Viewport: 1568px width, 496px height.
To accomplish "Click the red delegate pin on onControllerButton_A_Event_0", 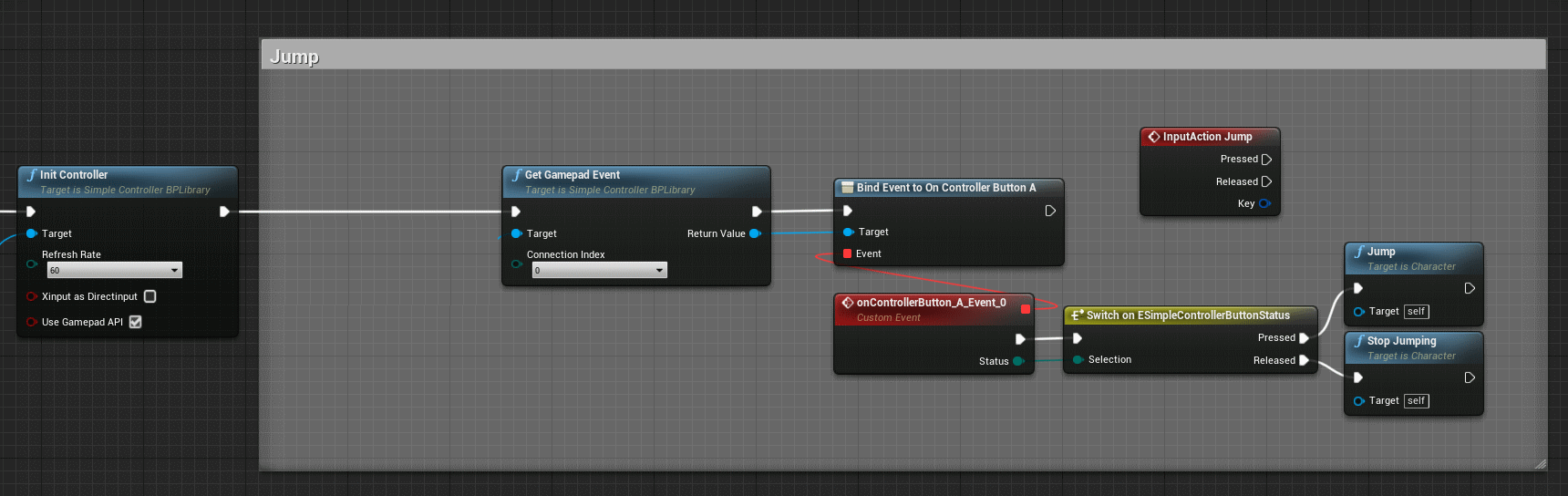I will point(1025,309).
